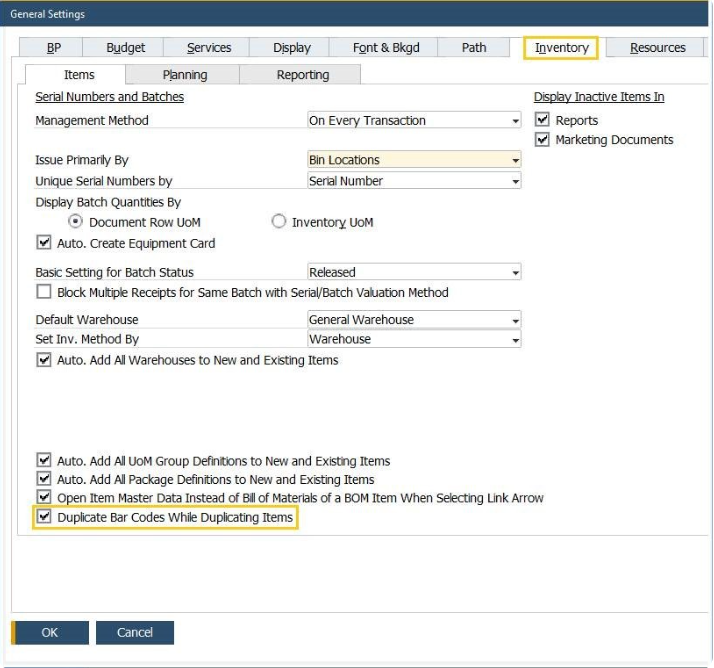Uncheck Auto. Create Equipment Card
Image resolution: width=714 pixels, height=668 pixels.
coord(44,243)
